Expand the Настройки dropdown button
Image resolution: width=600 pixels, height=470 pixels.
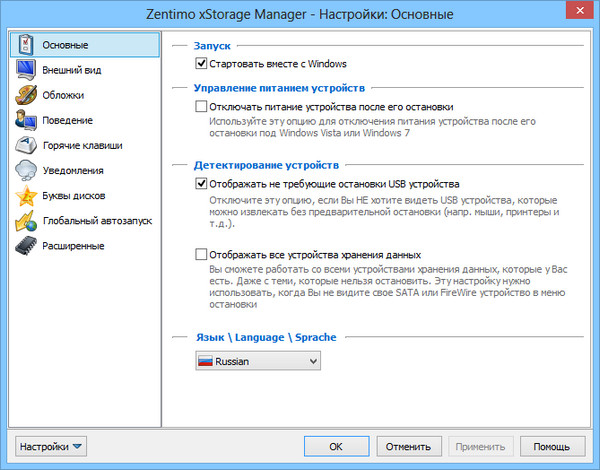53,446
